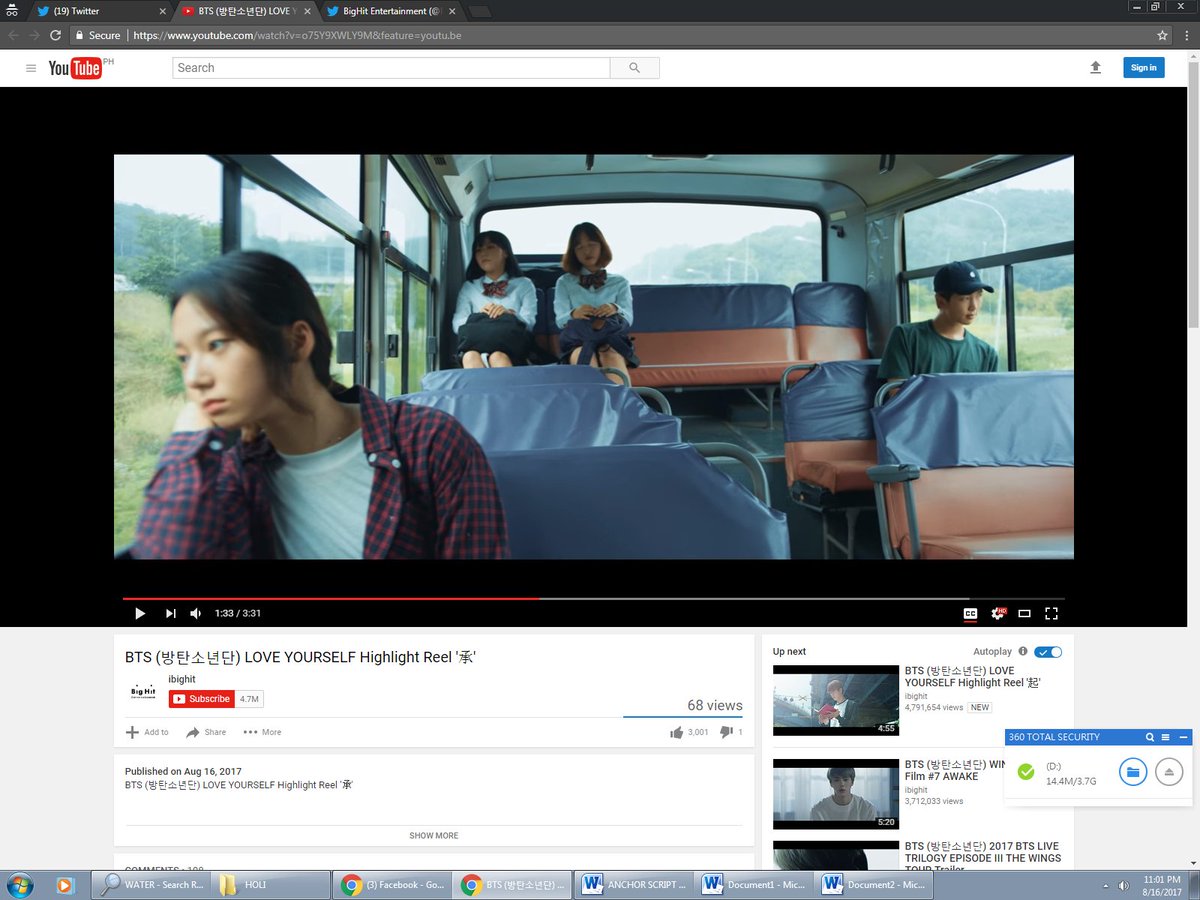Click the green check status icon
This screenshot has width=1200, height=900.
[1025, 772]
